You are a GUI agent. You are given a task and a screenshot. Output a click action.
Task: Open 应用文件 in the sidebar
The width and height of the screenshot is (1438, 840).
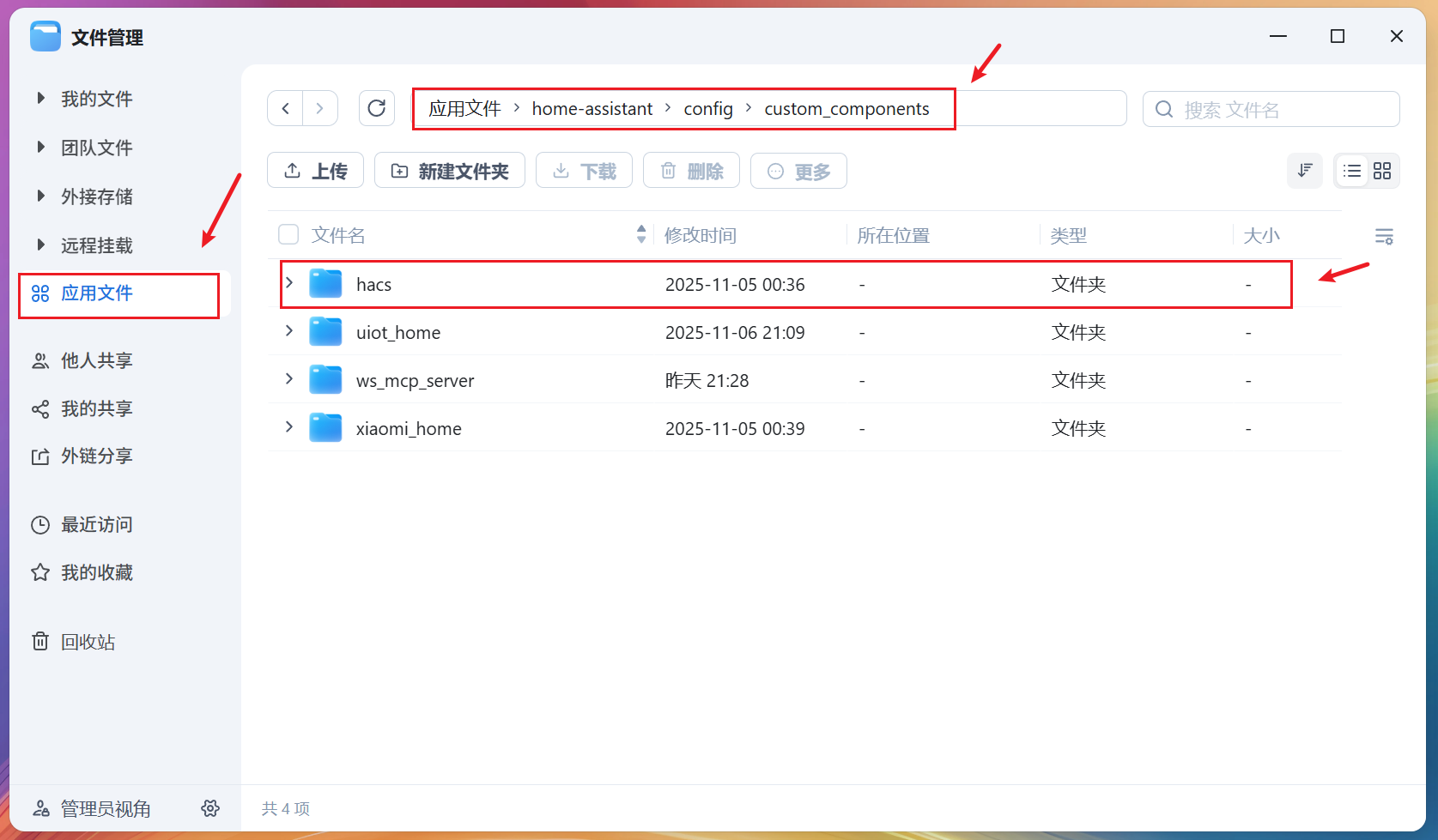click(x=97, y=293)
